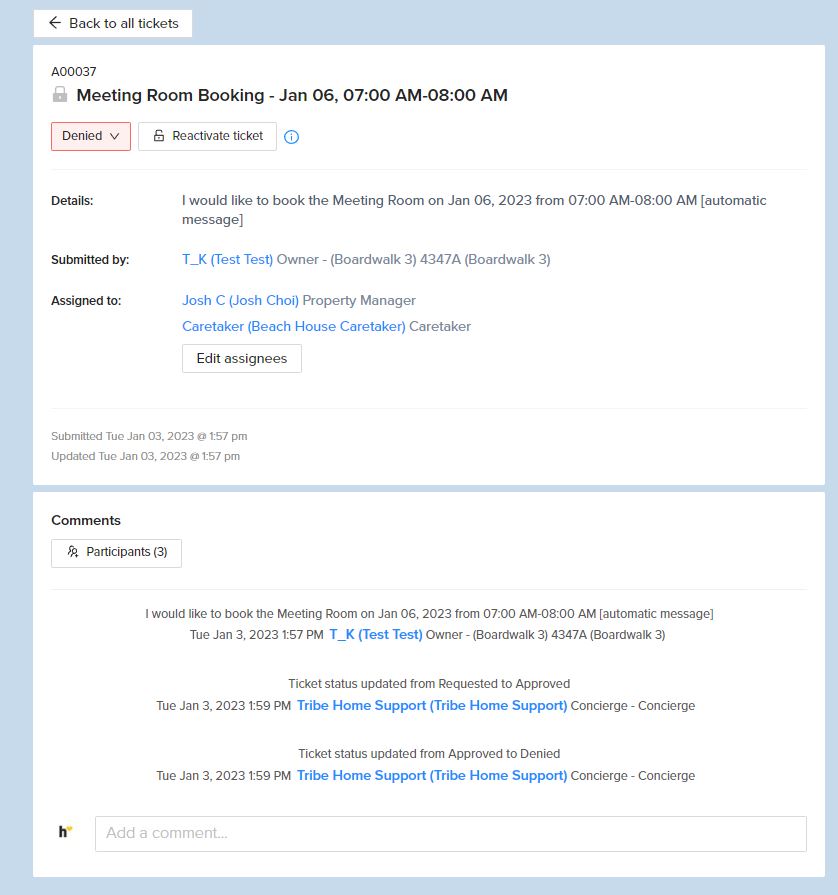This screenshot has height=895, width=838.
Task: Click Submitted Tue Jan 03, 2023 timestamp
Action: (x=149, y=436)
